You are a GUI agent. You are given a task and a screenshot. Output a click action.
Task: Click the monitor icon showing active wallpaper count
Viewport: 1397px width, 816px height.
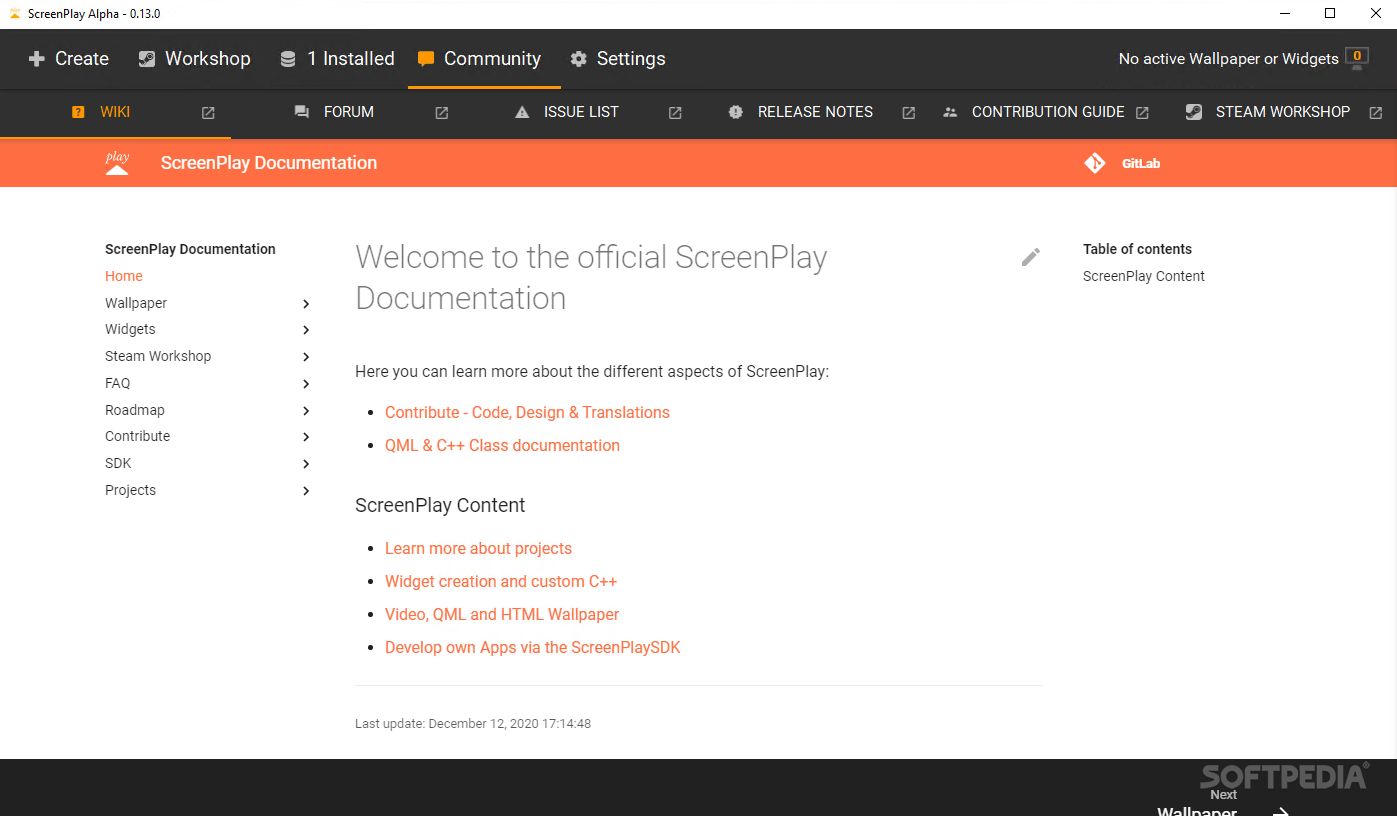pos(1357,58)
